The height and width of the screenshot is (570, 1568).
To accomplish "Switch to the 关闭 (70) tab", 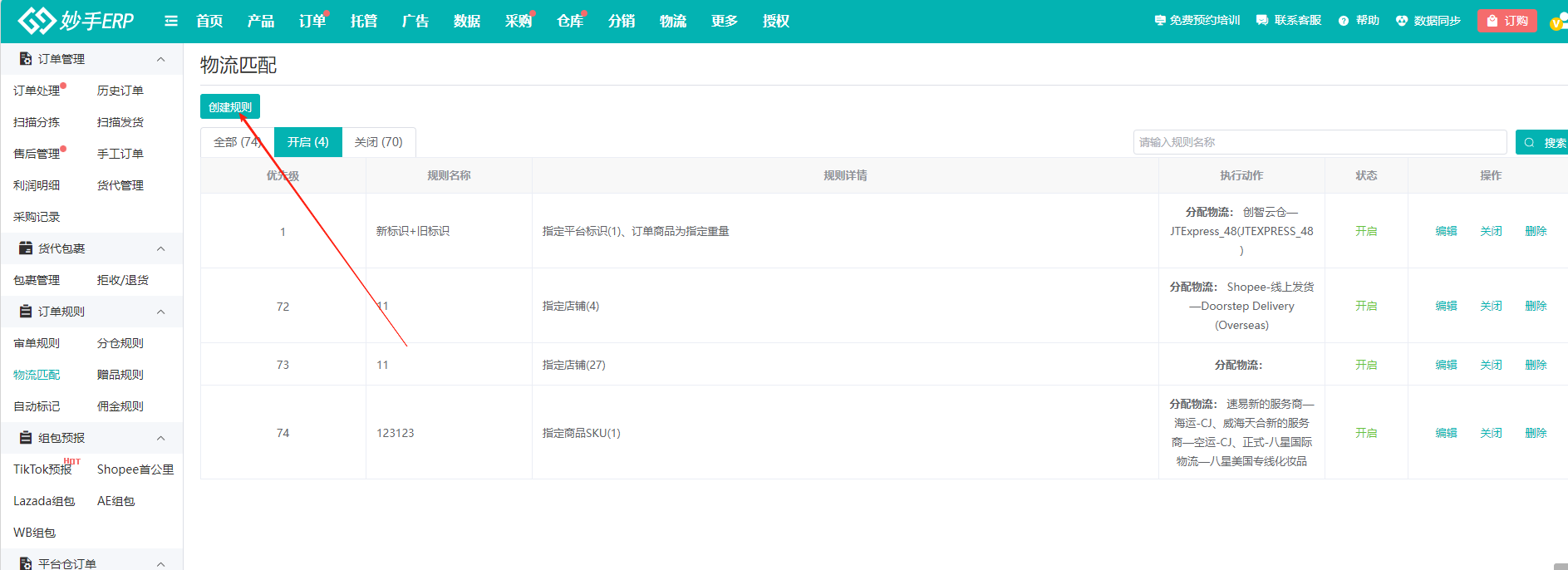I will click(x=378, y=142).
